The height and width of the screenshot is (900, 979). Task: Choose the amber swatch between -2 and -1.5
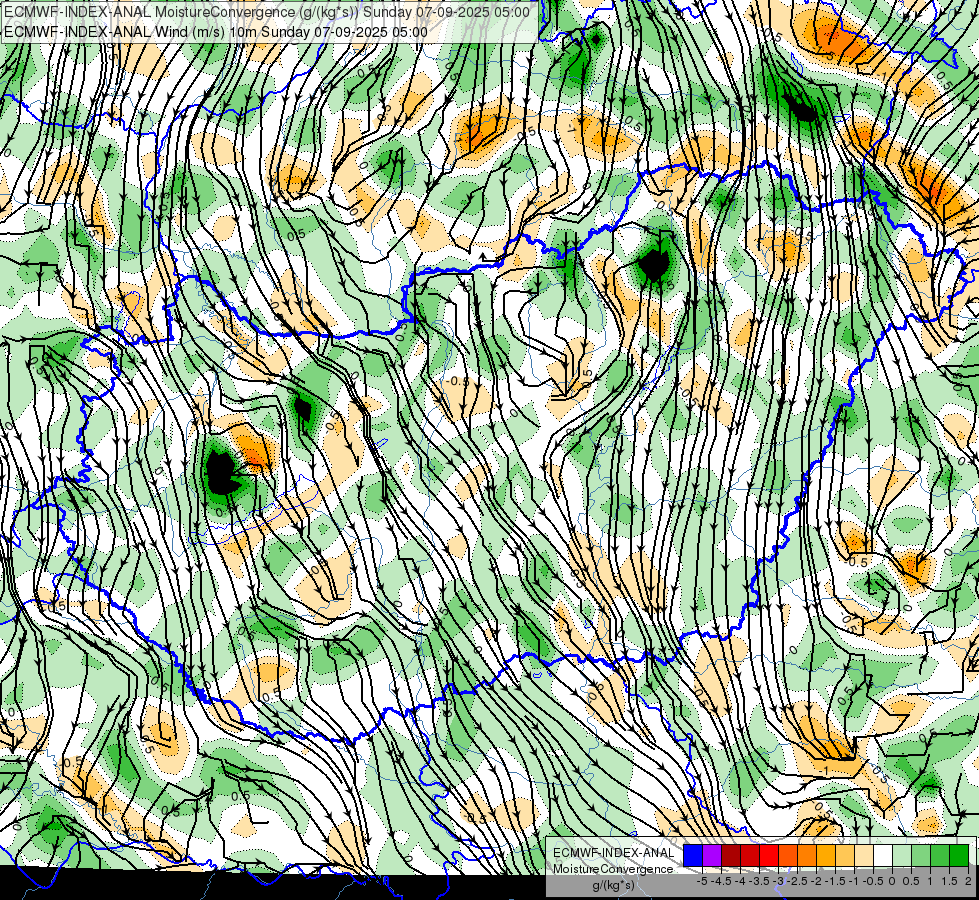point(825,856)
